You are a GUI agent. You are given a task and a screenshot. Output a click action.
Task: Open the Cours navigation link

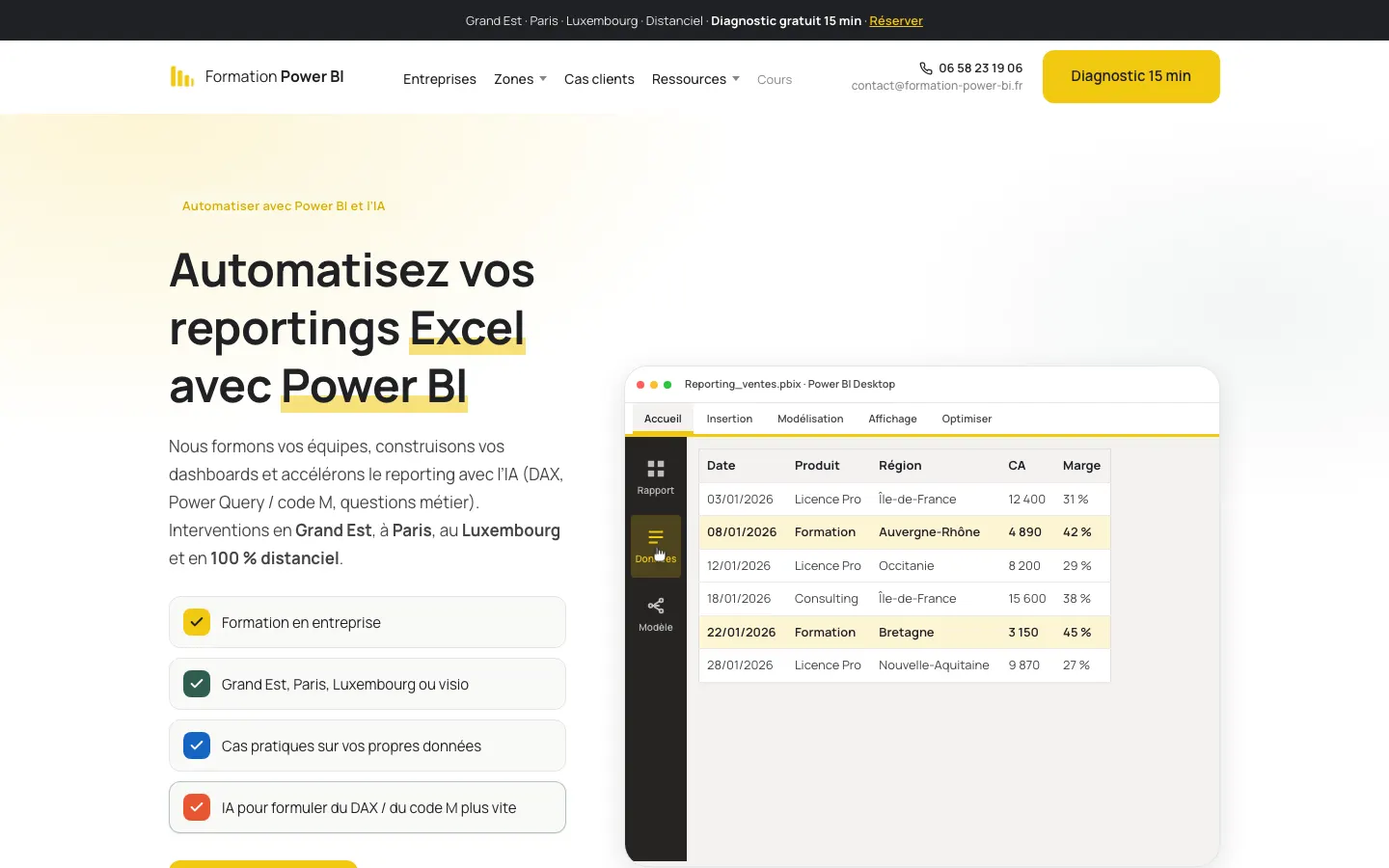pos(775,79)
